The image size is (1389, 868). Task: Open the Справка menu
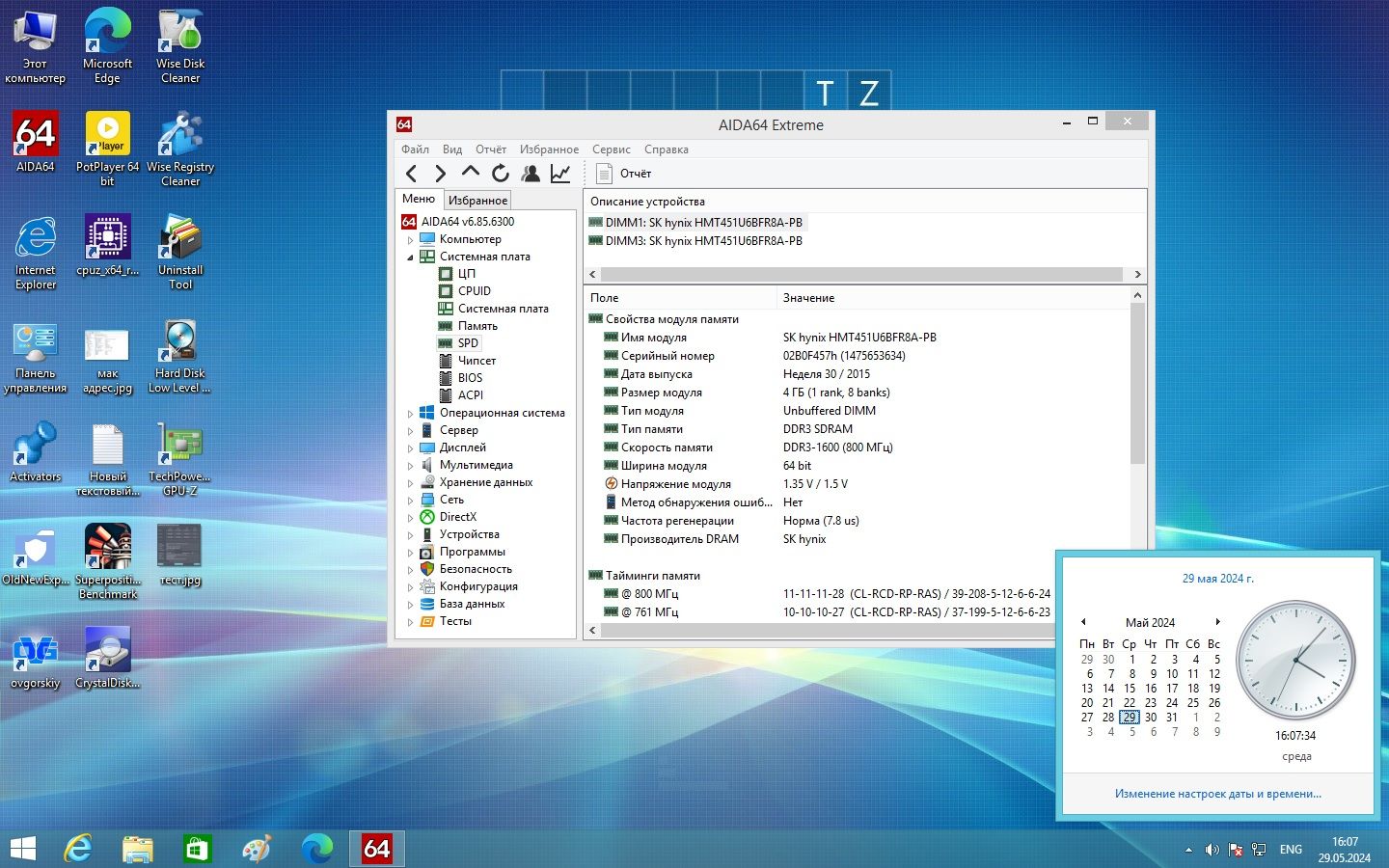[666, 149]
